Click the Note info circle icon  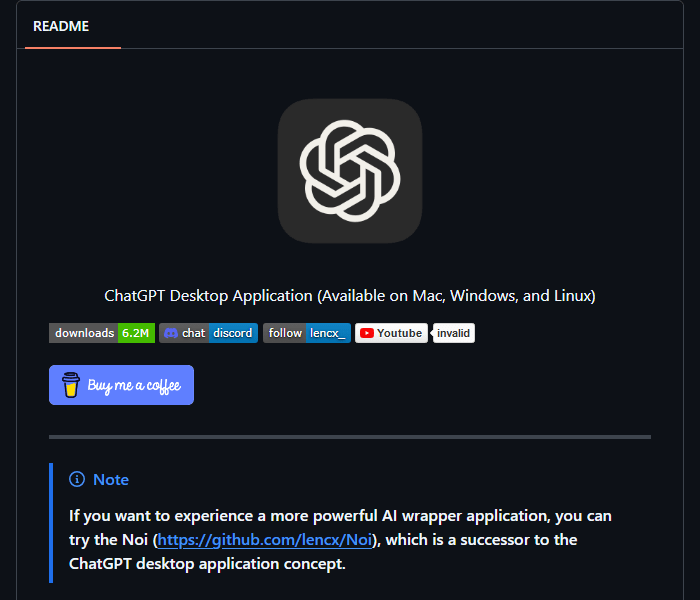77,479
